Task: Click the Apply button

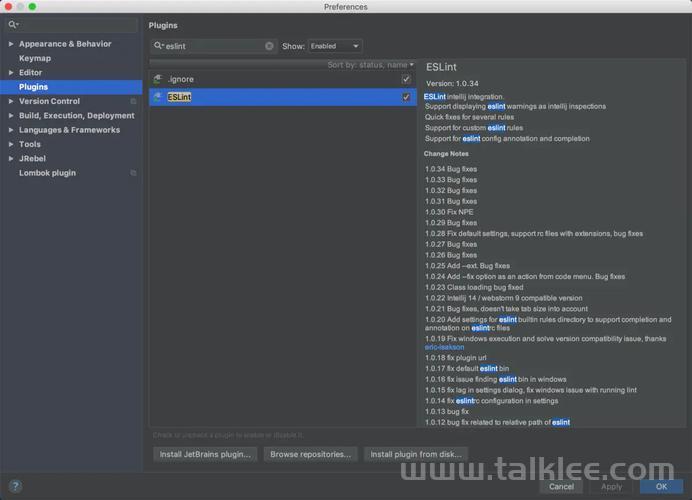Action: pos(611,486)
